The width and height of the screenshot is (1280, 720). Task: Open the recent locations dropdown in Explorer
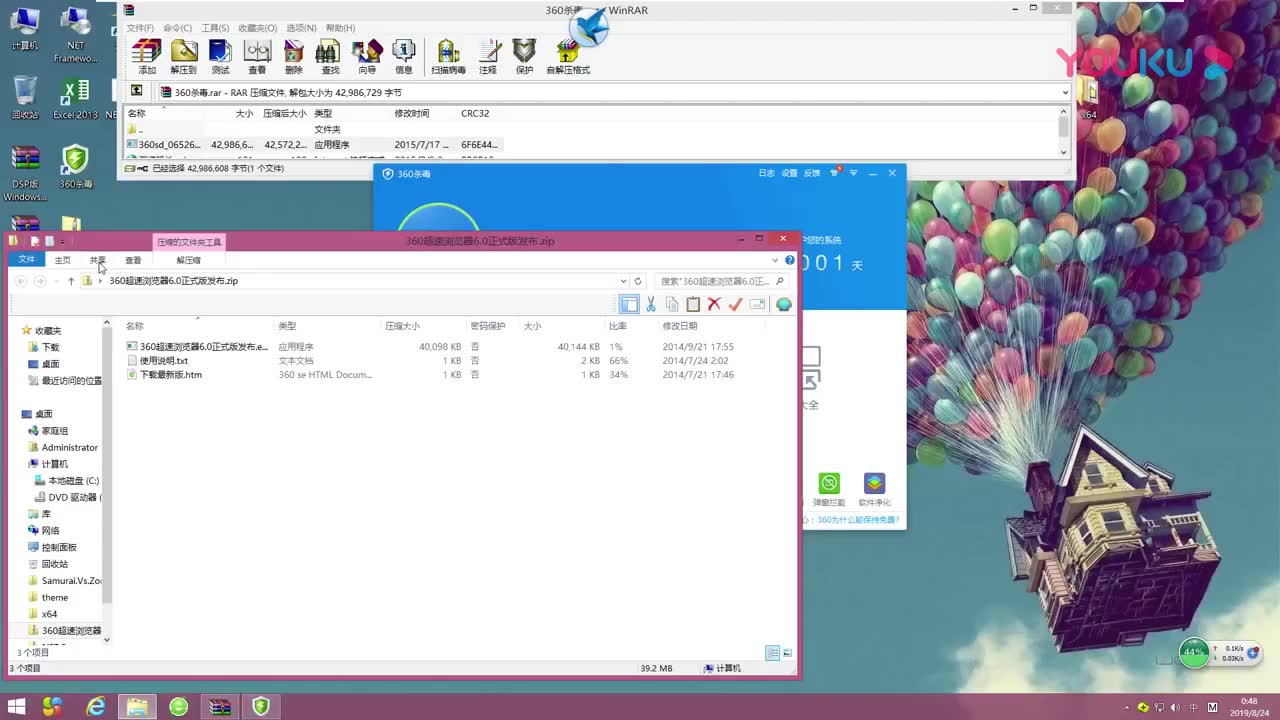click(55, 281)
